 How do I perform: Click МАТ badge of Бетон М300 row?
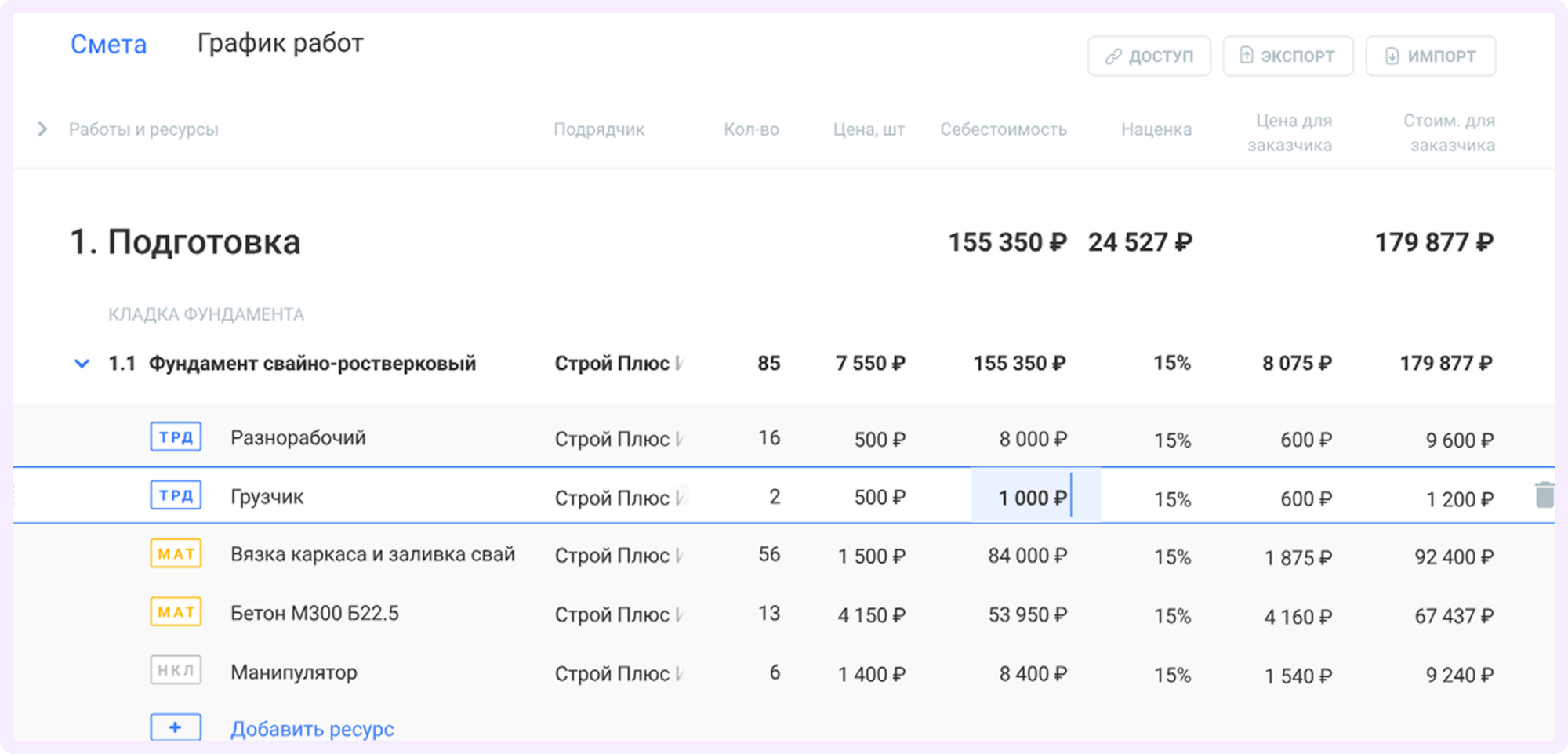click(176, 612)
